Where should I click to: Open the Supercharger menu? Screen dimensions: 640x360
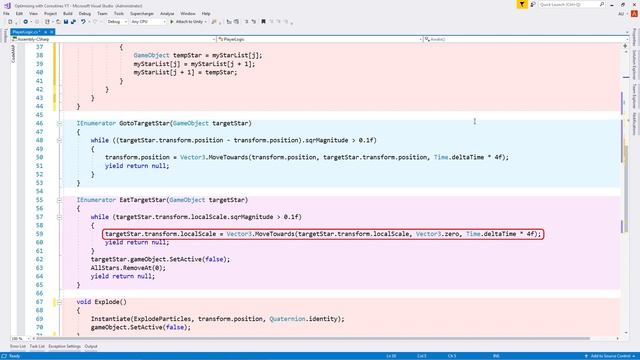142,13
